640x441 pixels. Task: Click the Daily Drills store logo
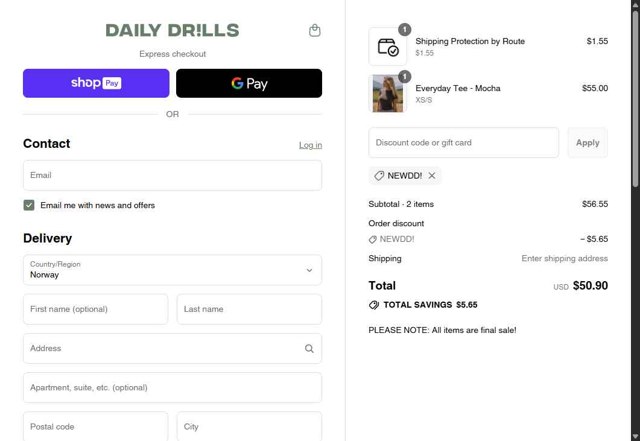[172, 30]
